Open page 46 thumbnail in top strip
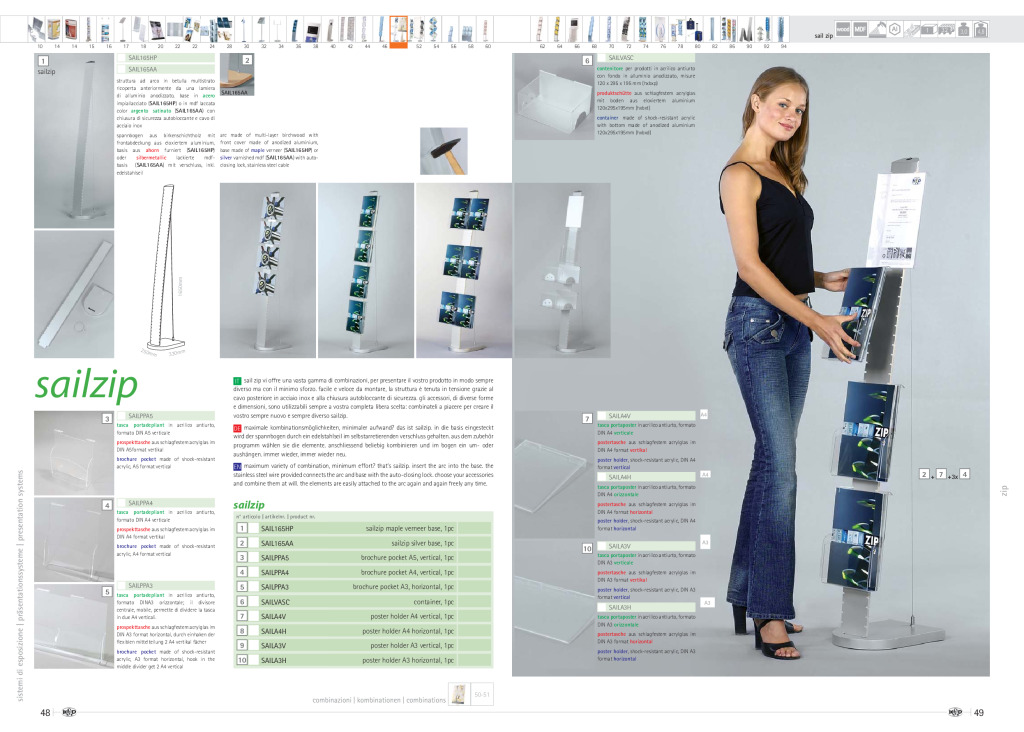The image size is (1024, 732). point(381,29)
